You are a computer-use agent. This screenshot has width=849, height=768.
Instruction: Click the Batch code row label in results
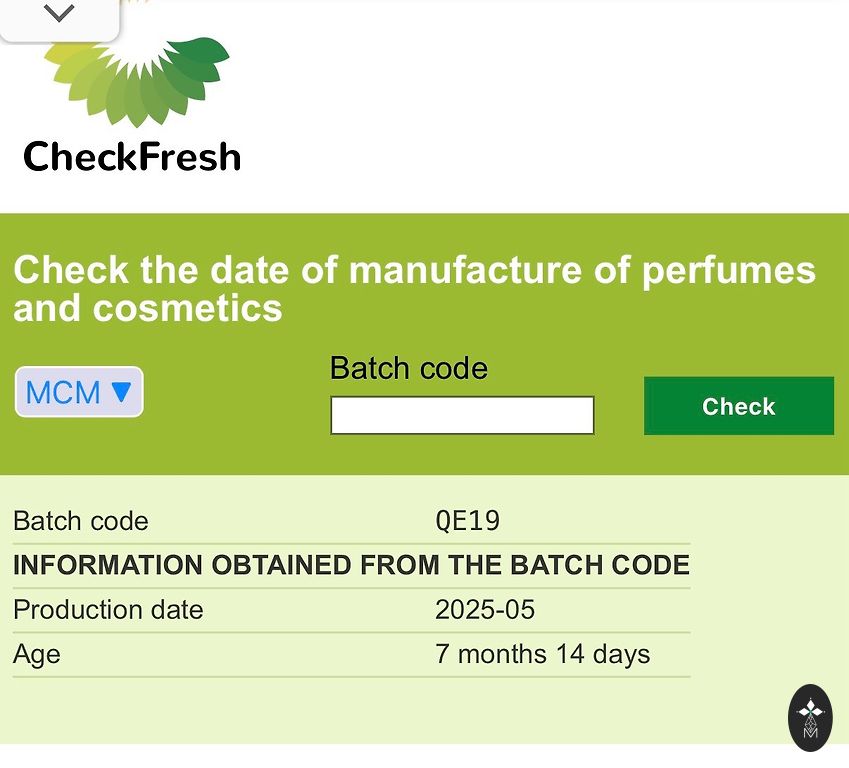tap(80, 521)
